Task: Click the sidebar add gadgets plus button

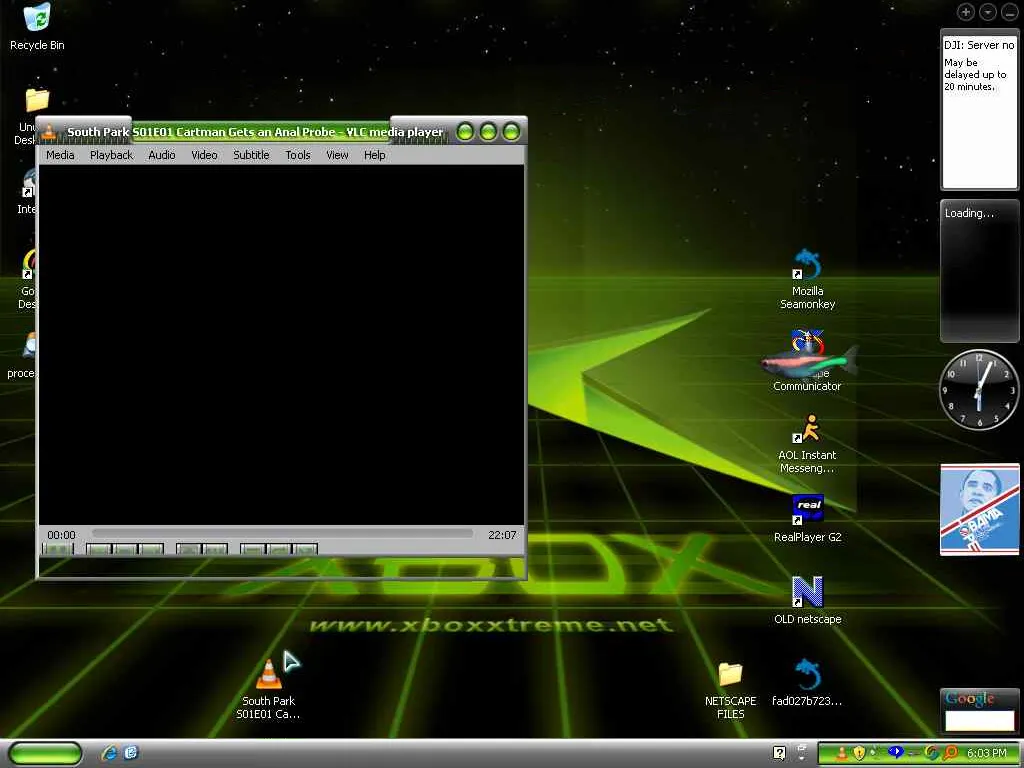Action: coord(965,12)
